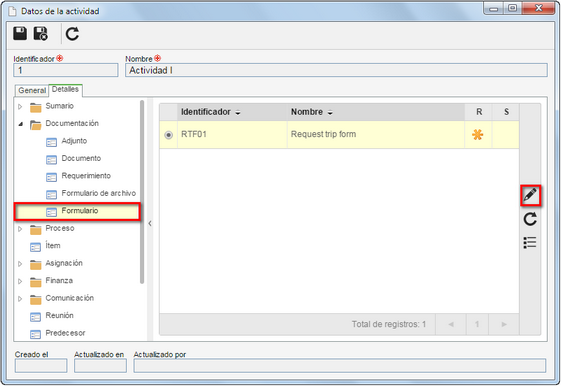Switch to the General tab
Image resolution: width=561 pixels, height=386 pixels.
pyautogui.click(x=32, y=91)
